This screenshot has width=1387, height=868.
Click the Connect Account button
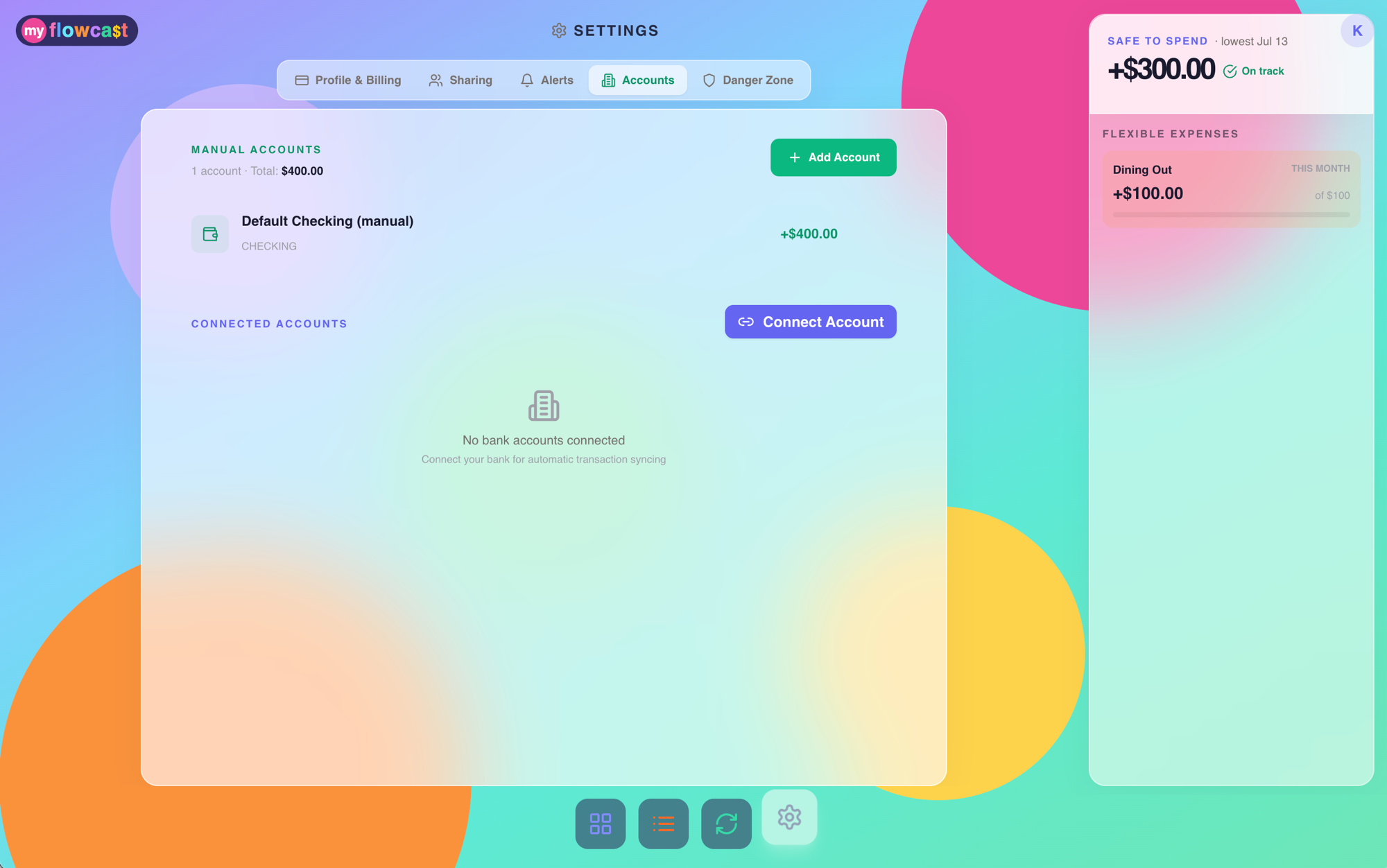[x=810, y=322]
